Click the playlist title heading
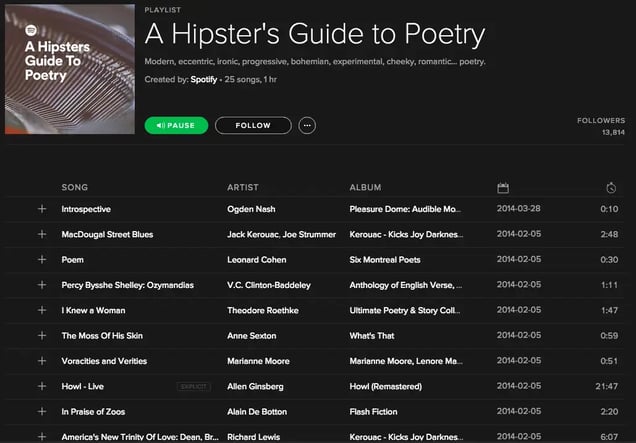 [315, 34]
